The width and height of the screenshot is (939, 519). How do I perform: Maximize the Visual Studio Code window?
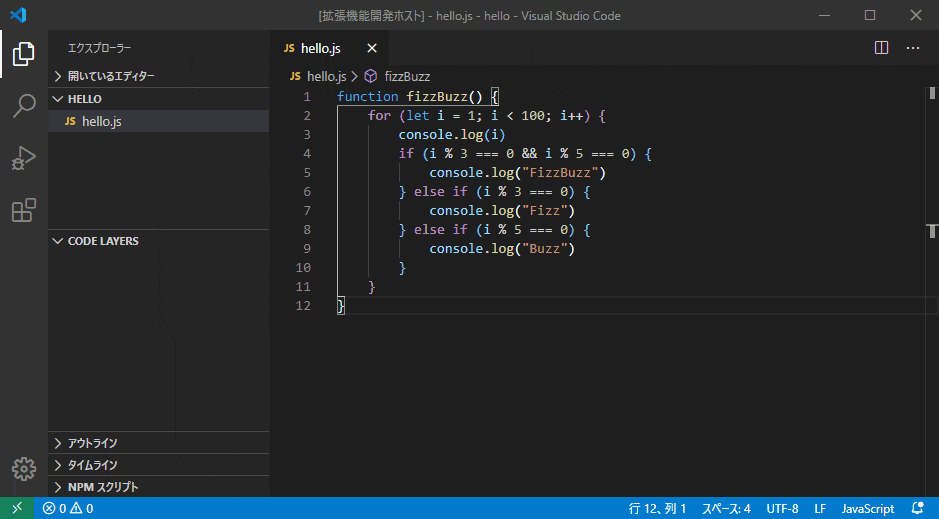pyautogui.click(x=870, y=15)
